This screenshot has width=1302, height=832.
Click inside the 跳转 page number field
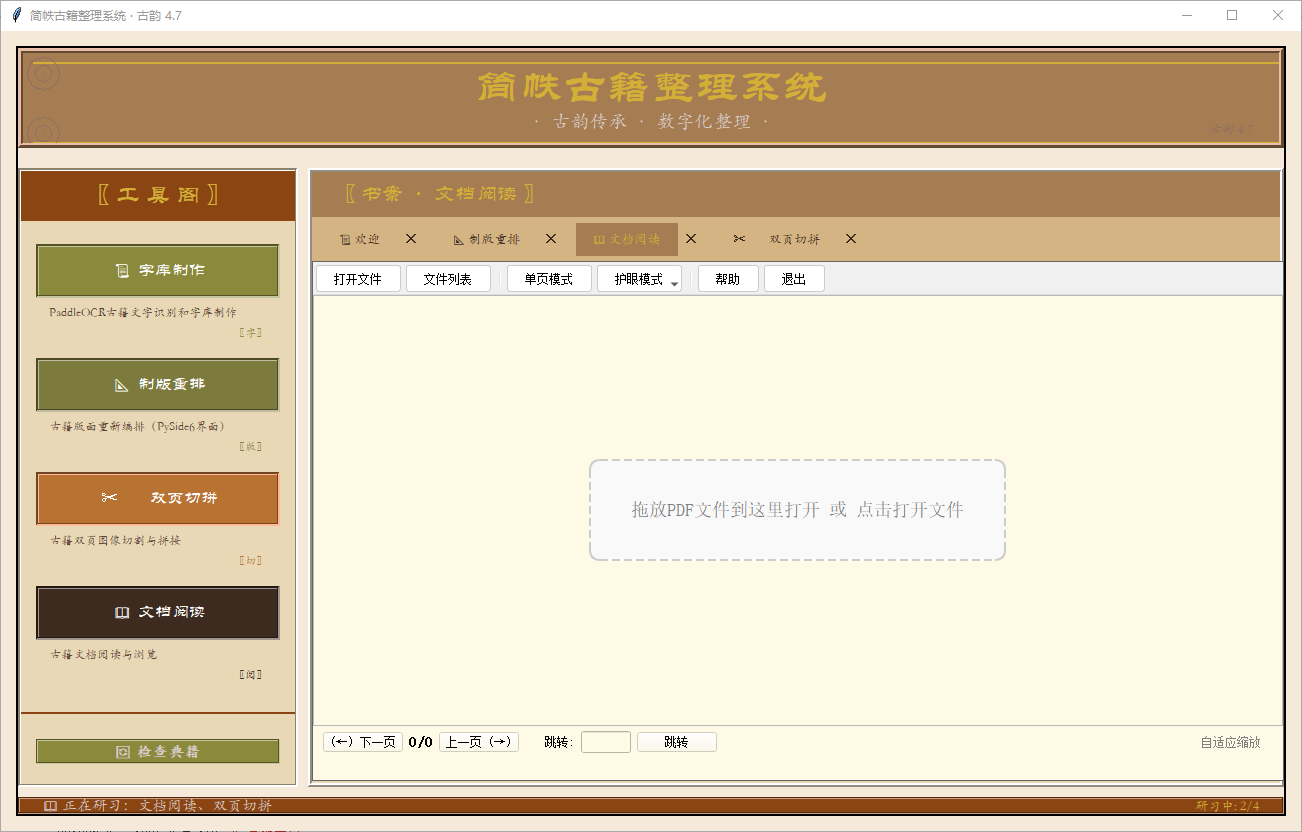pos(605,741)
